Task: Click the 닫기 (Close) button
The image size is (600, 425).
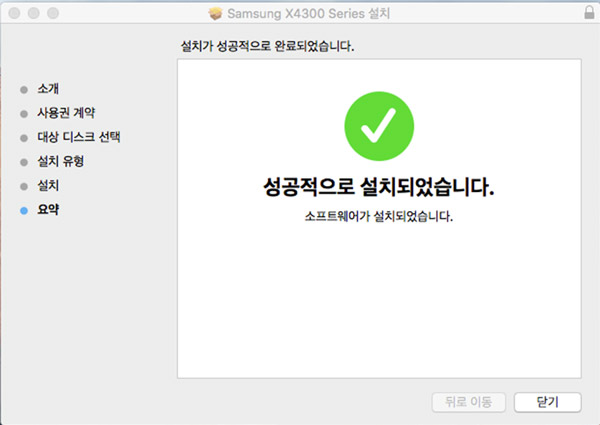Action: click(548, 402)
